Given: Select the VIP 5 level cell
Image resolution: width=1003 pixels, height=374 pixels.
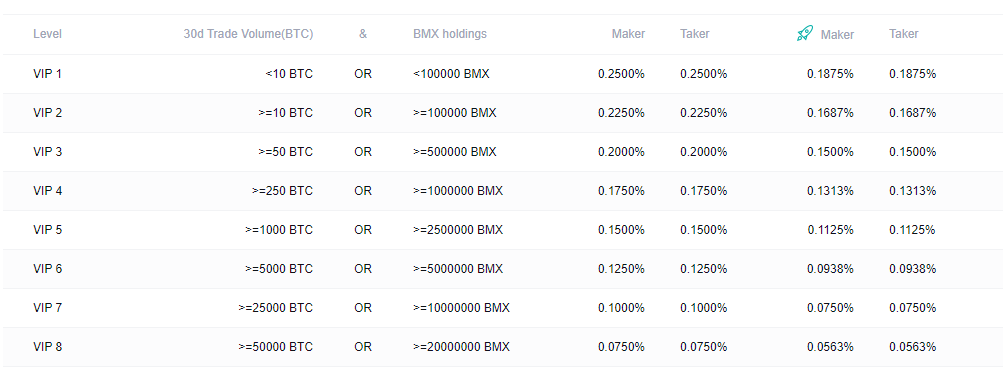Looking at the screenshot, I should point(47,230).
